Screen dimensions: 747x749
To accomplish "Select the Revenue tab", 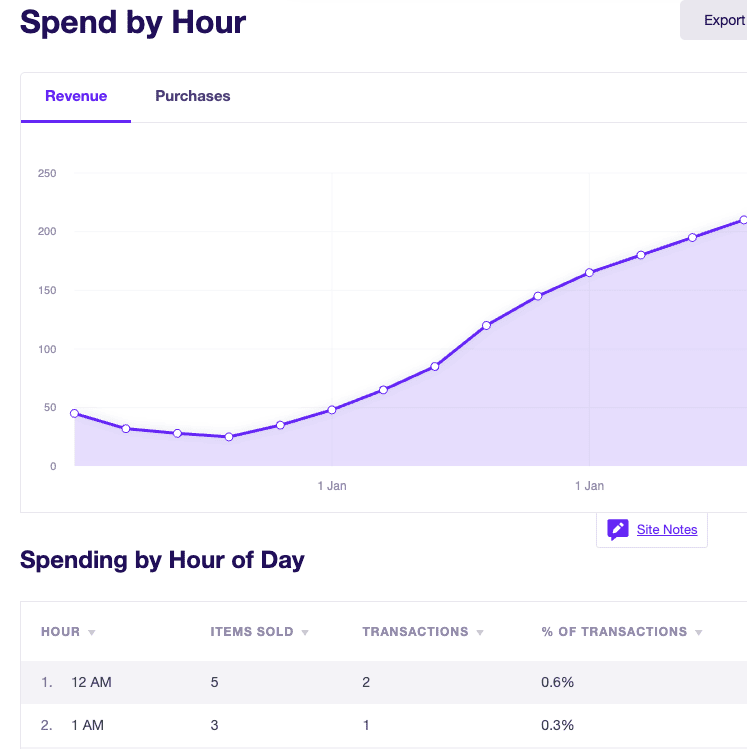I will [76, 96].
